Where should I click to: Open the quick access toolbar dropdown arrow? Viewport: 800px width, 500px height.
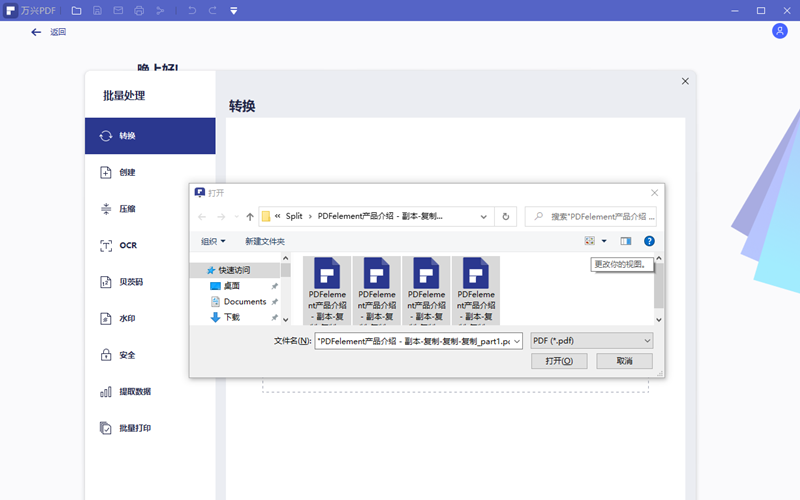coord(233,11)
